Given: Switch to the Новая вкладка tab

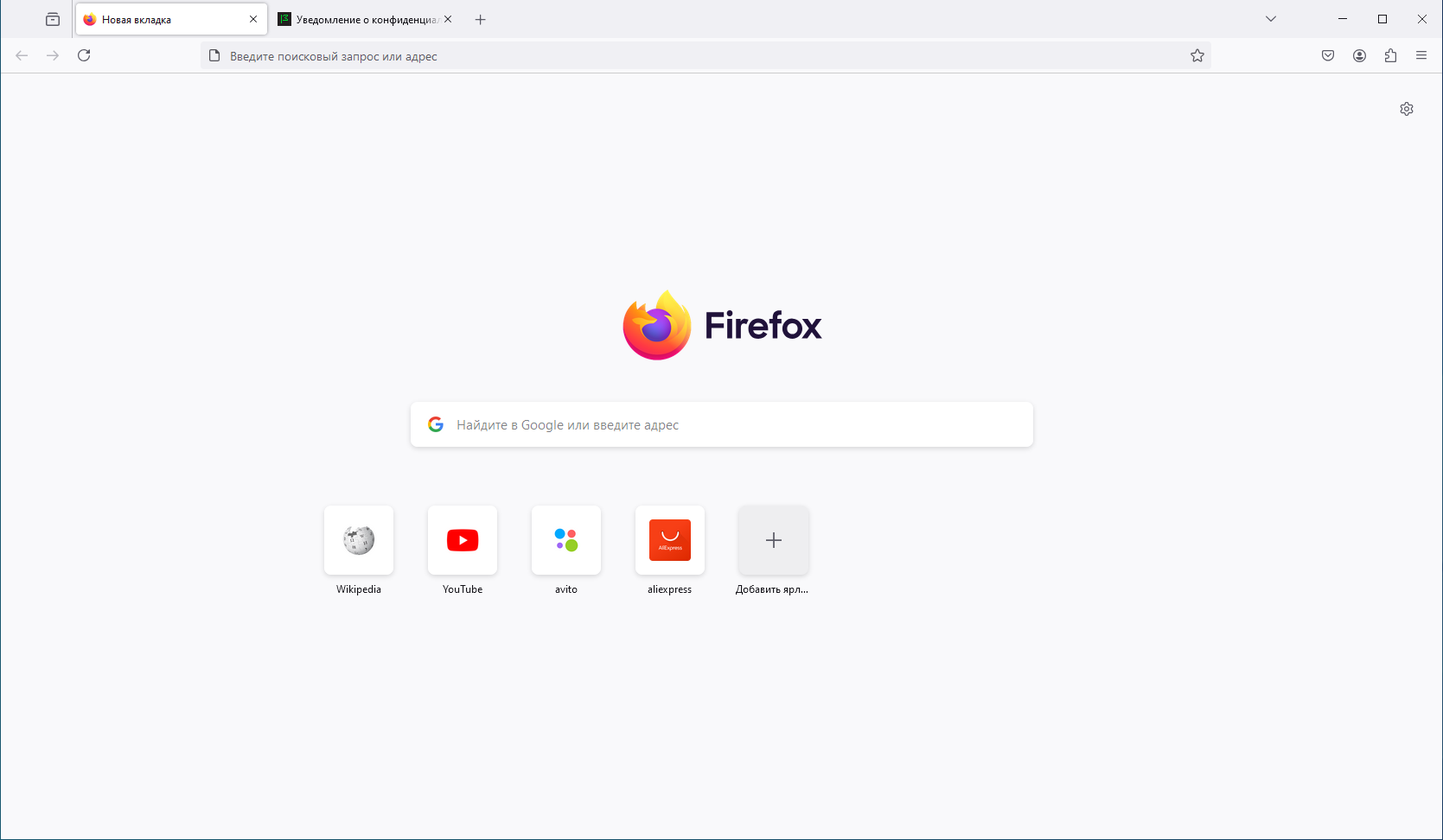Looking at the screenshot, I should click(x=171, y=19).
